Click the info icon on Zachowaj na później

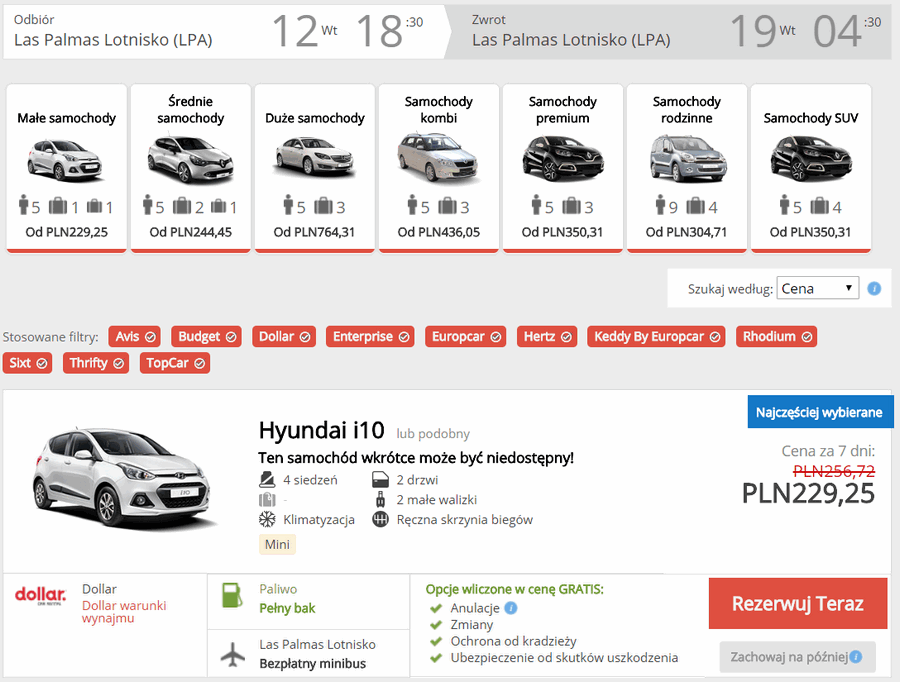click(x=856, y=657)
